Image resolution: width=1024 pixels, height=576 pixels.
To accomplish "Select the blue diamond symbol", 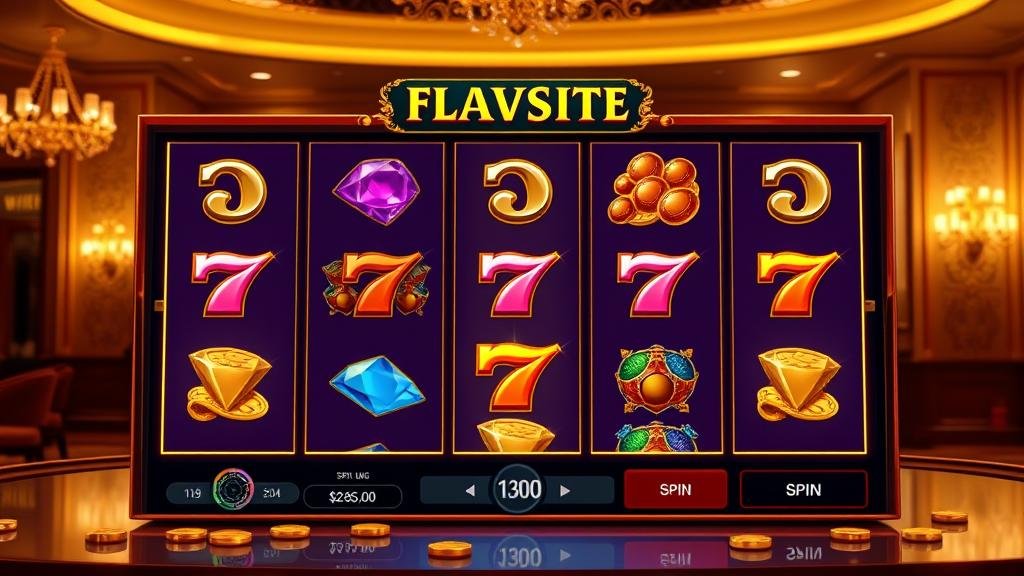I will [377, 384].
